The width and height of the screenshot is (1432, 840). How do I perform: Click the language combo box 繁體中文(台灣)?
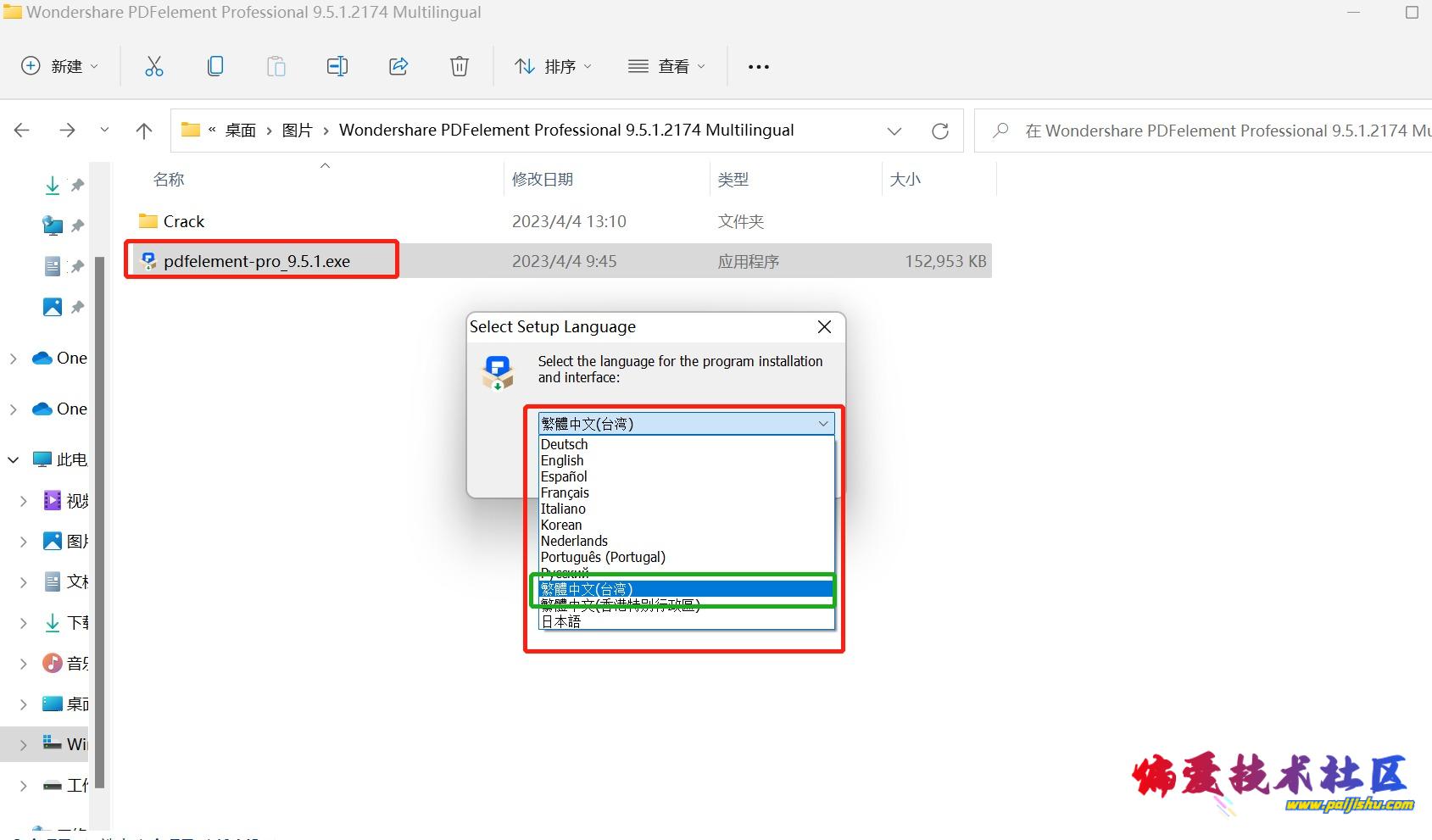(x=686, y=424)
